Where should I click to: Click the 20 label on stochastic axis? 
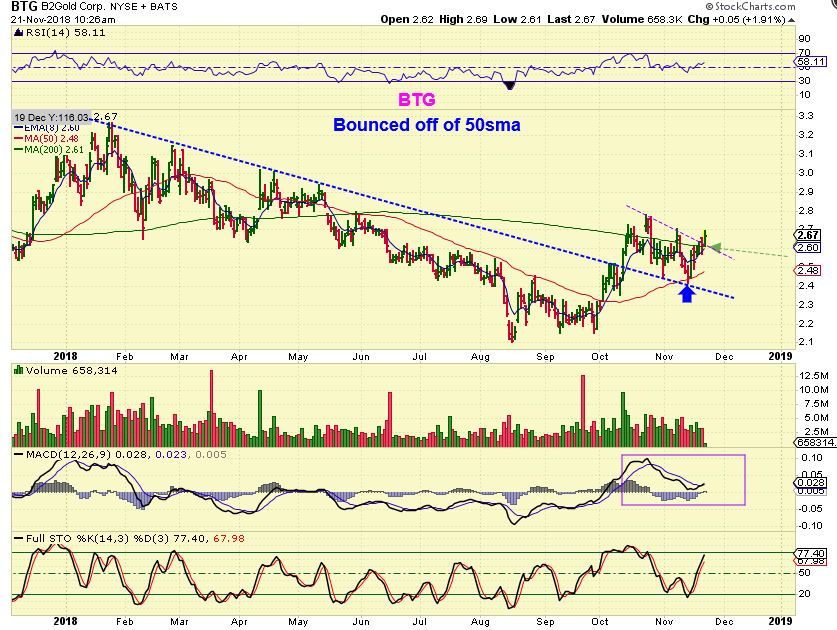[x=804, y=594]
